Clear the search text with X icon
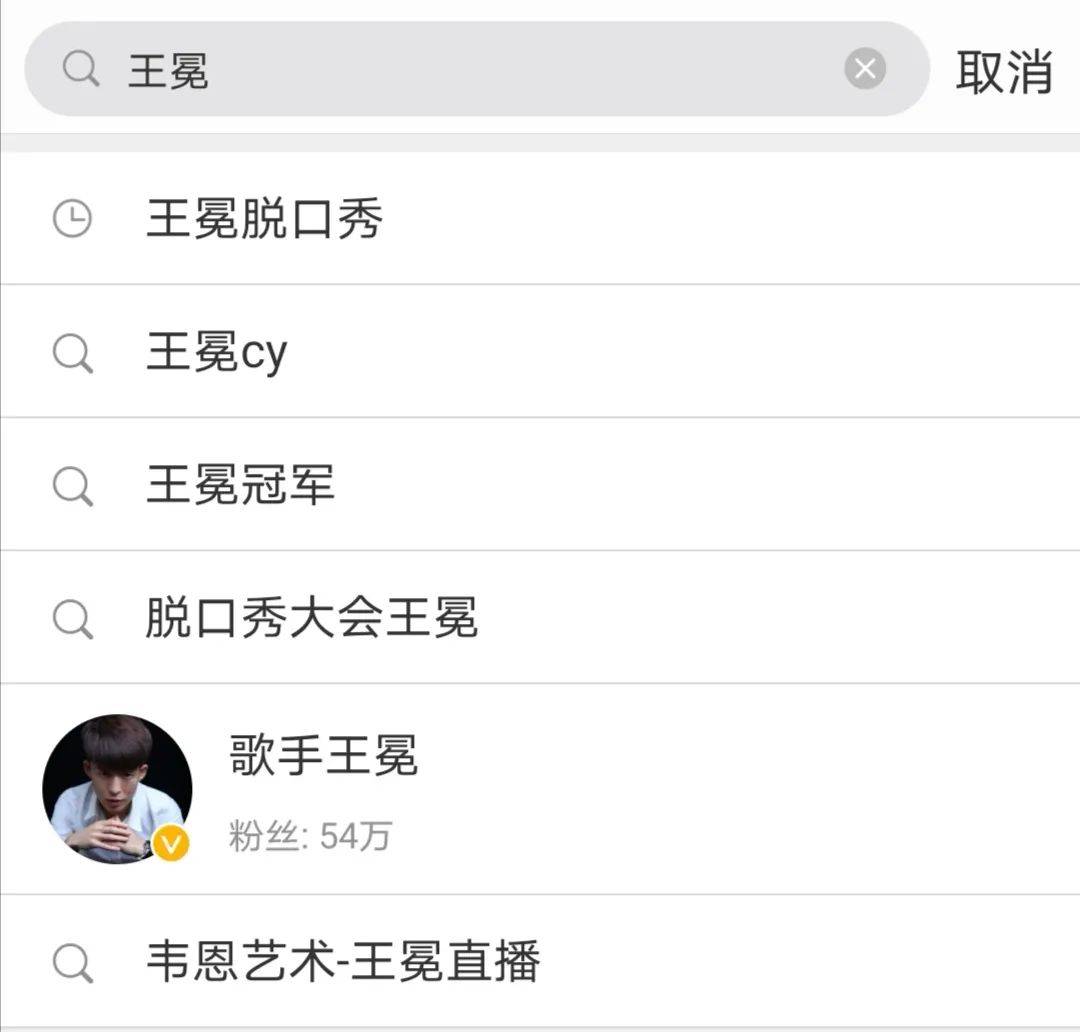 point(865,69)
